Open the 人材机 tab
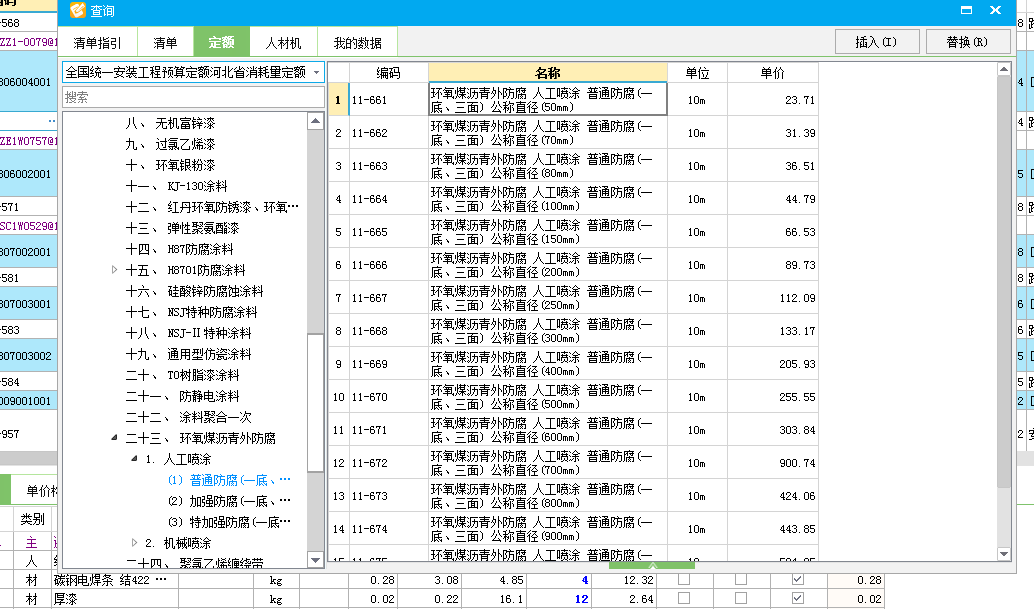Screen dimensions: 1034x609 click(x=284, y=43)
